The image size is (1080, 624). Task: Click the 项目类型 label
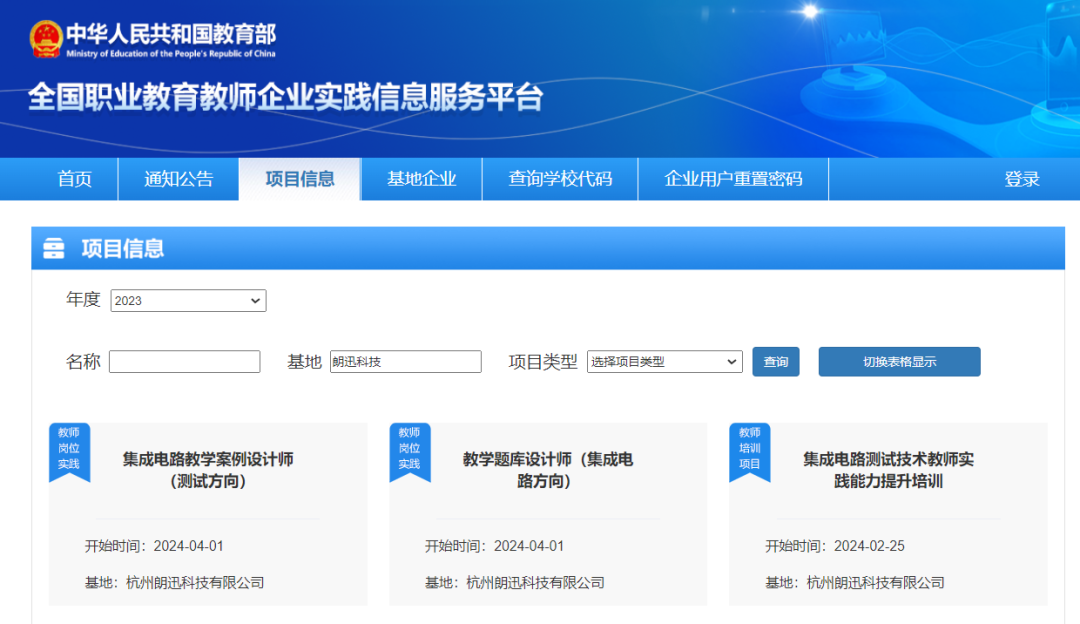(543, 362)
